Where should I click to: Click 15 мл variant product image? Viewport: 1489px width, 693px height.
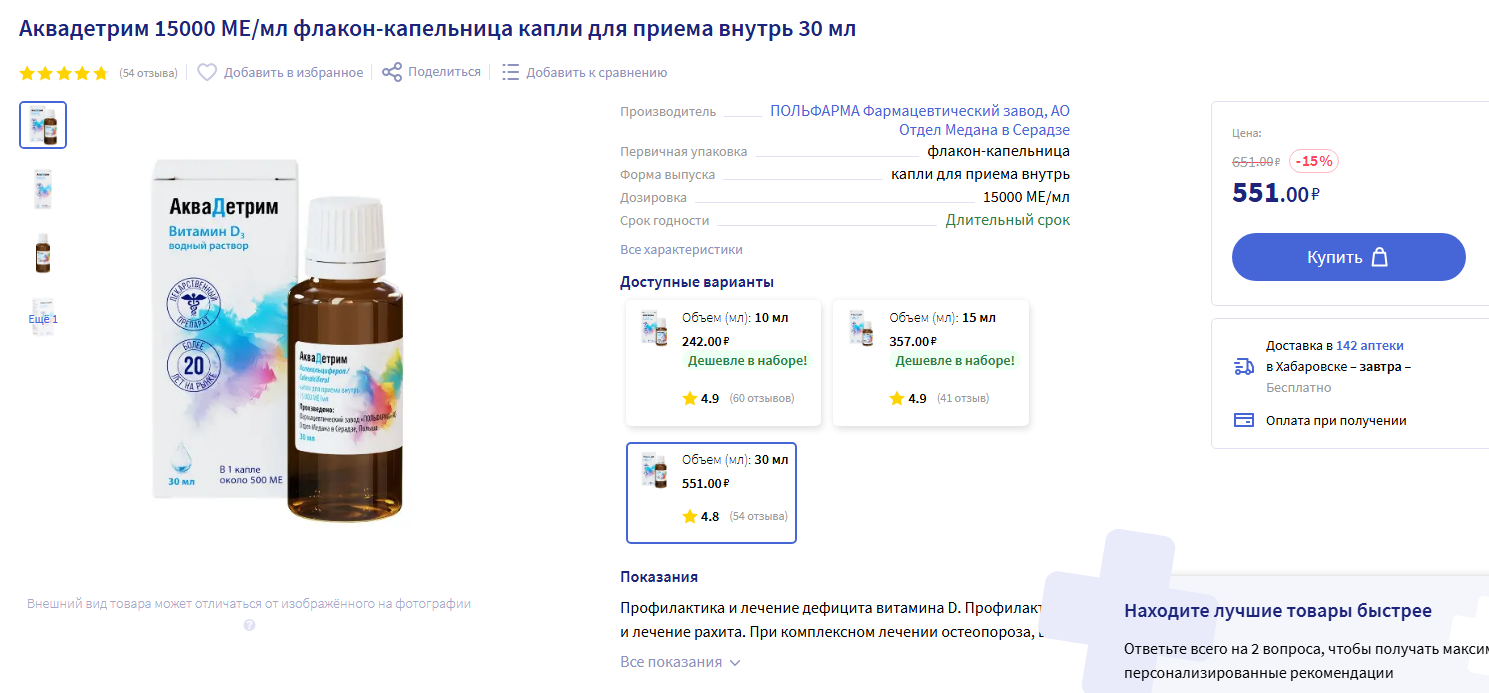[861, 328]
